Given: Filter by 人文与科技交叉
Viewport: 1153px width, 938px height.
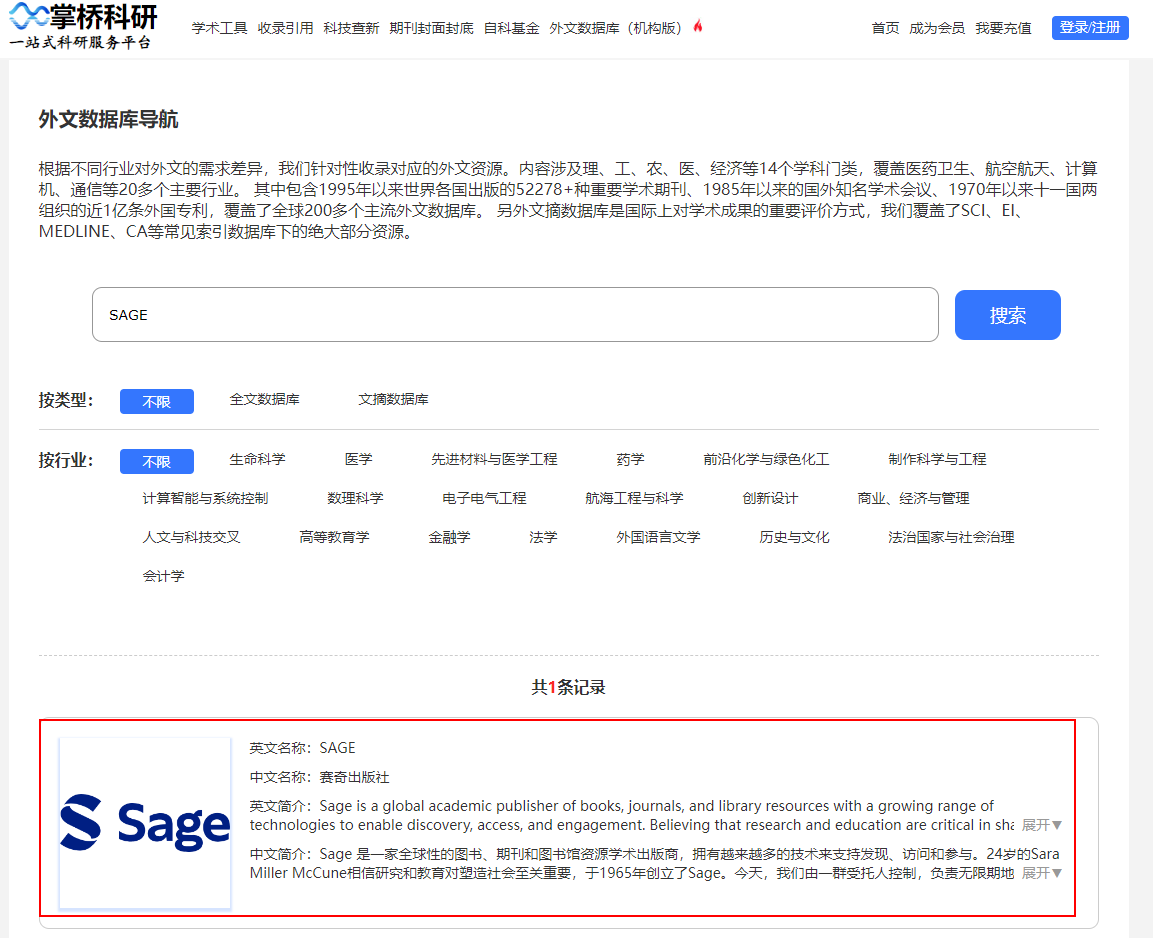Looking at the screenshot, I should (x=191, y=537).
